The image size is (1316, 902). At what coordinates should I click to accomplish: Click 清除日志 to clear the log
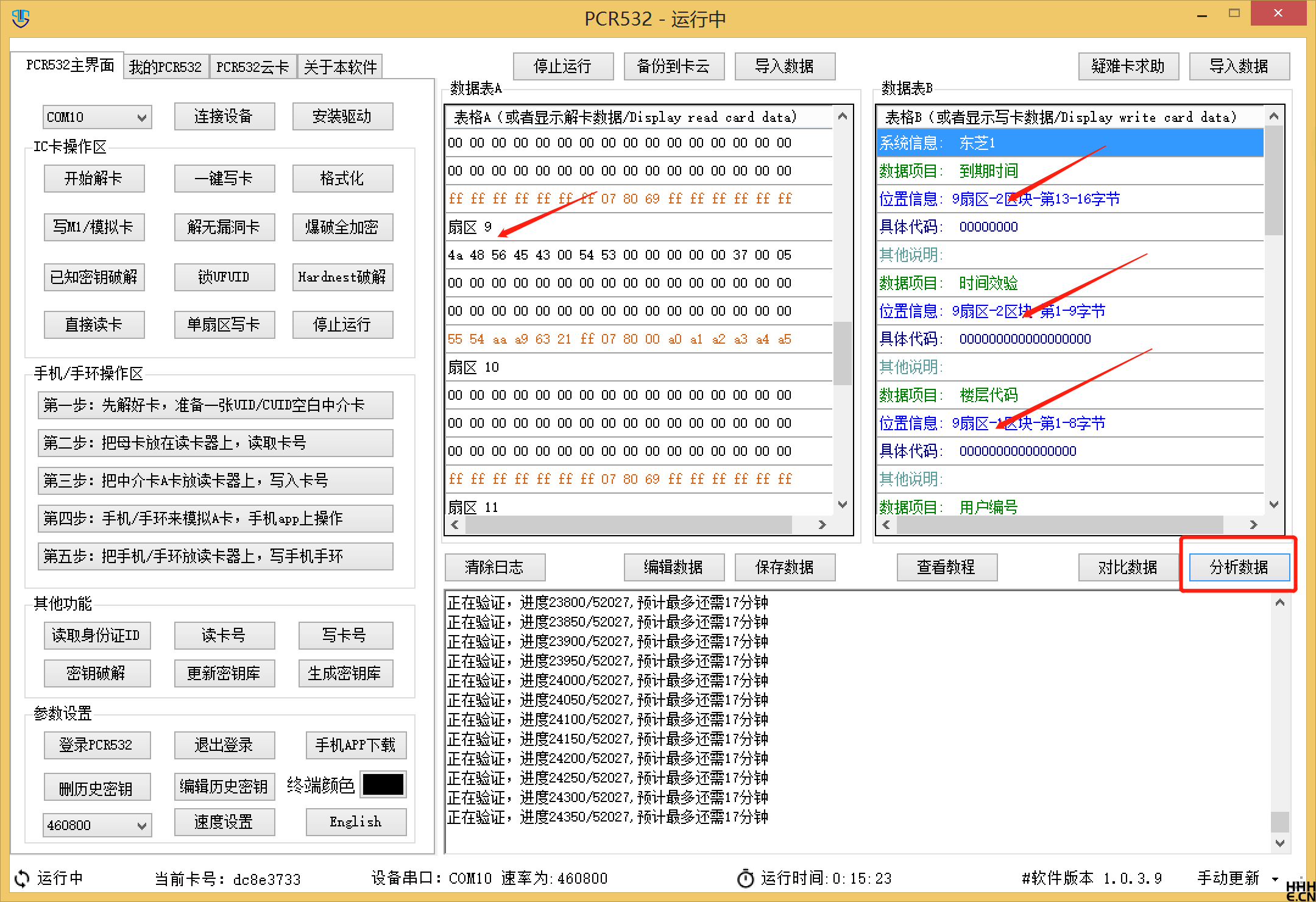(495, 567)
